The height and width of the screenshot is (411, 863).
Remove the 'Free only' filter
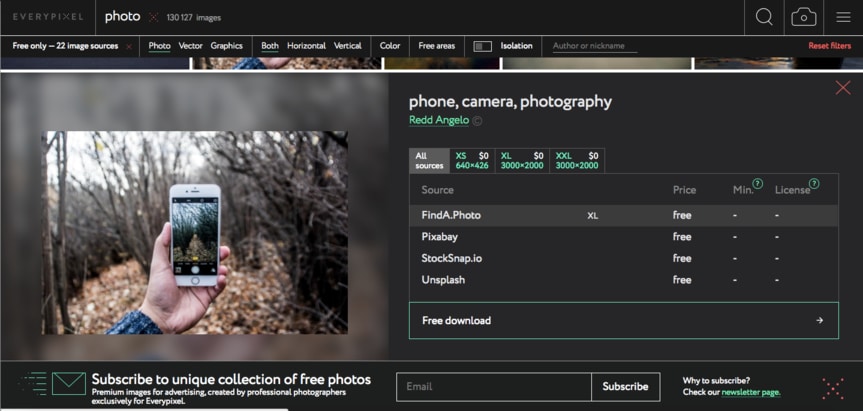point(128,46)
